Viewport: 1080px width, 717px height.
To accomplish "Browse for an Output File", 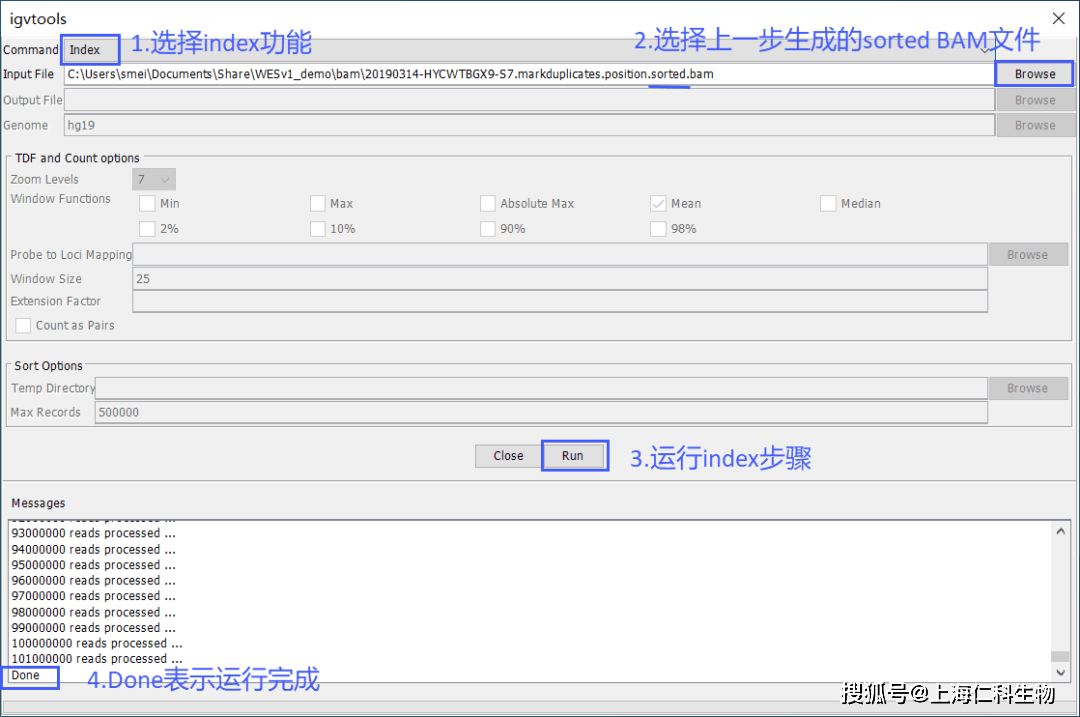I will tap(1034, 99).
